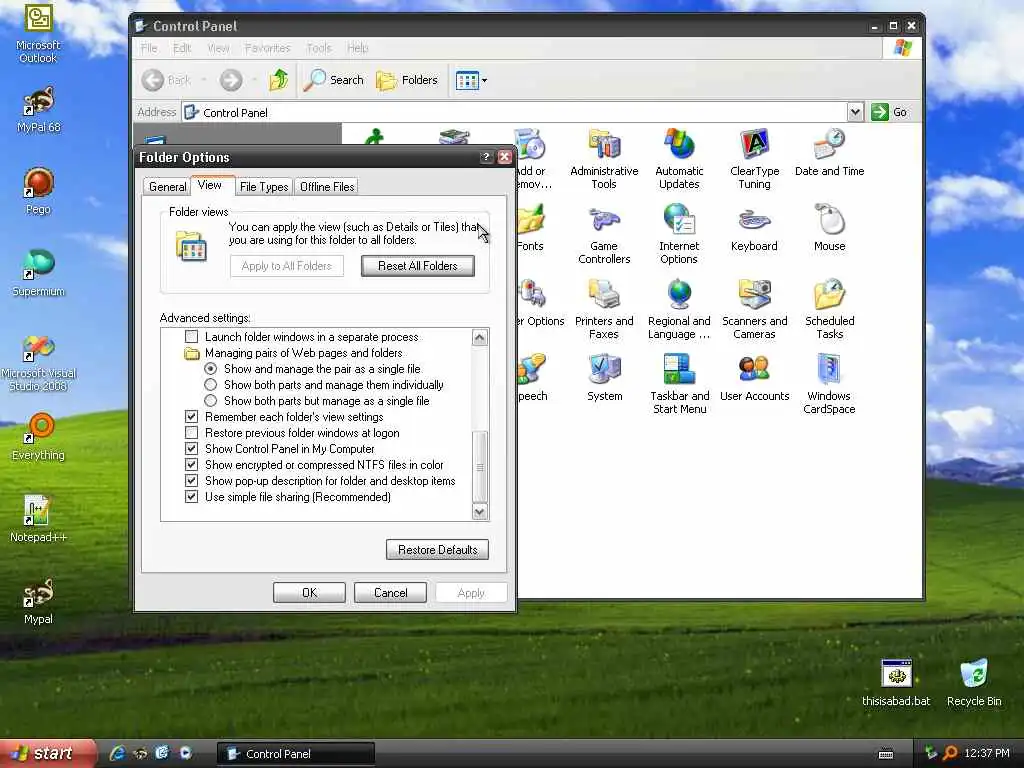The image size is (1024, 768).
Task: Select the View tab
Action: coord(210,185)
